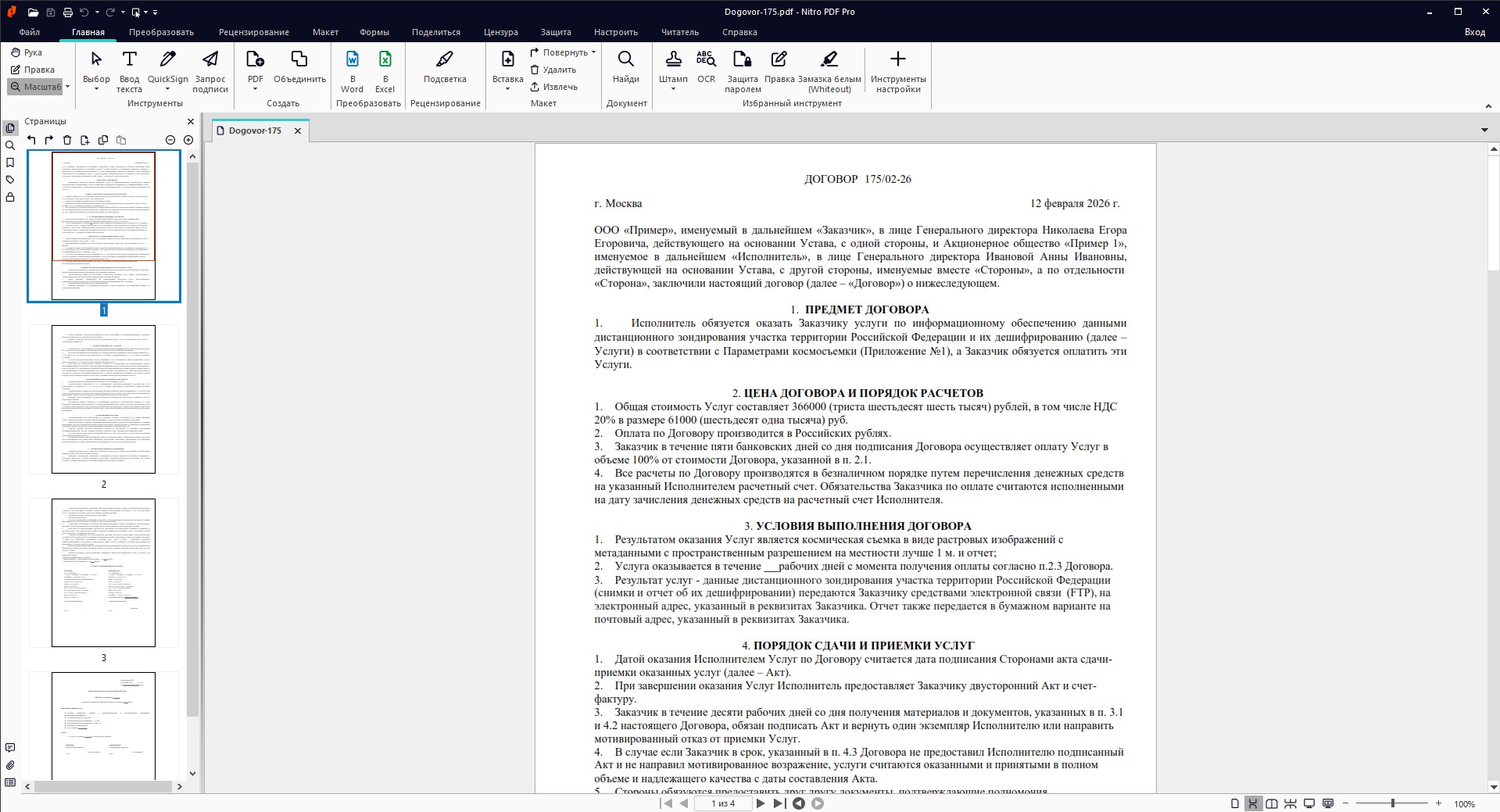The height and width of the screenshot is (812, 1500).
Task: Switch to the Рецензирование ribbon tab
Action: (x=254, y=32)
